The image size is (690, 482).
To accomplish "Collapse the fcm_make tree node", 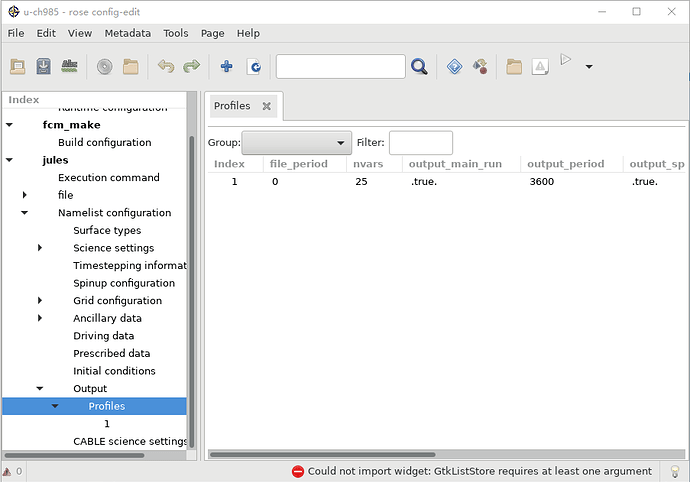I will [9, 125].
